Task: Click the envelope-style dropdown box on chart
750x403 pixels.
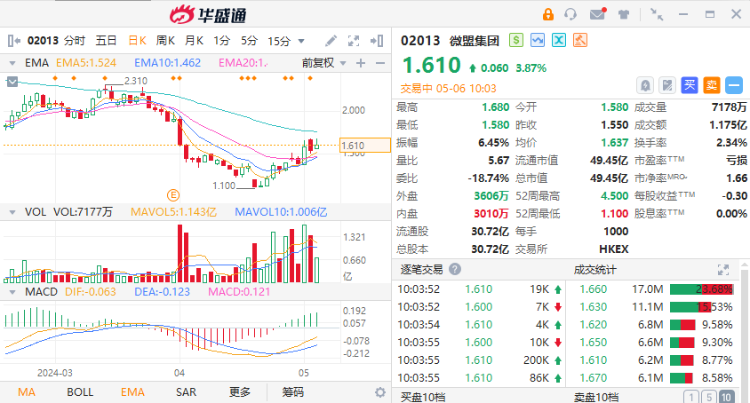Action: 12,82
